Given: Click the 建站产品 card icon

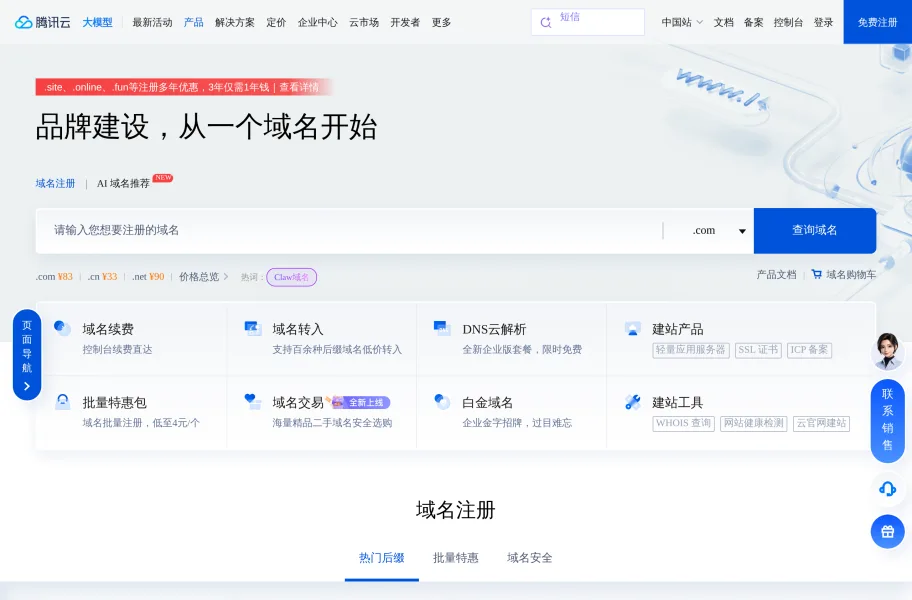Looking at the screenshot, I should [632, 328].
